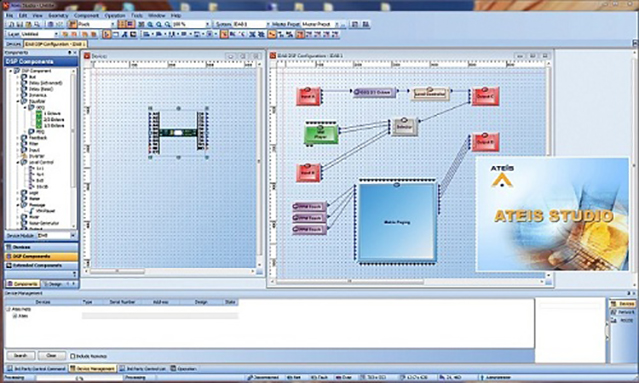Click the Level Control block on canvas
Screen dimensions: 639x383
430,94
